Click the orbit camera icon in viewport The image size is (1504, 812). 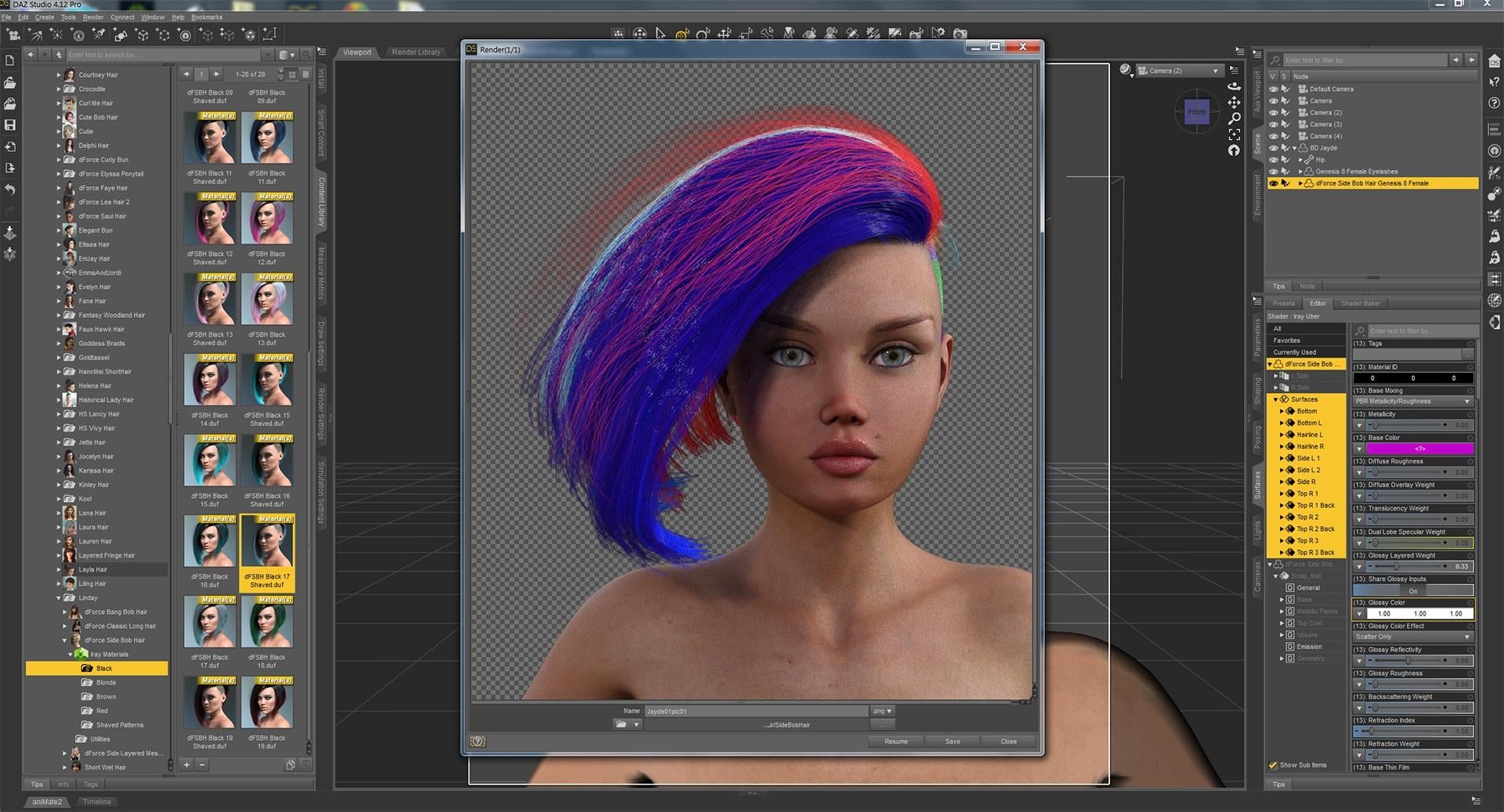pos(1234,86)
